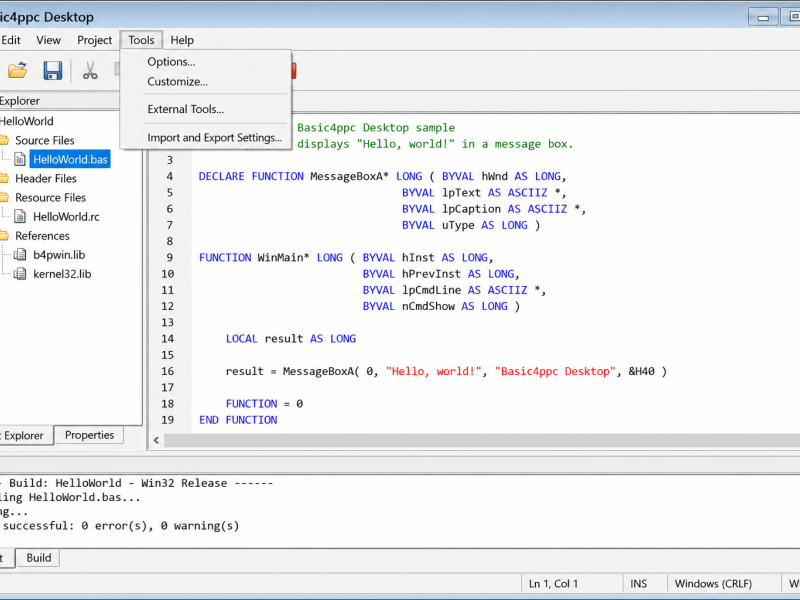Click the build successful output line
Viewport: 800px width, 600px height.
(120, 526)
